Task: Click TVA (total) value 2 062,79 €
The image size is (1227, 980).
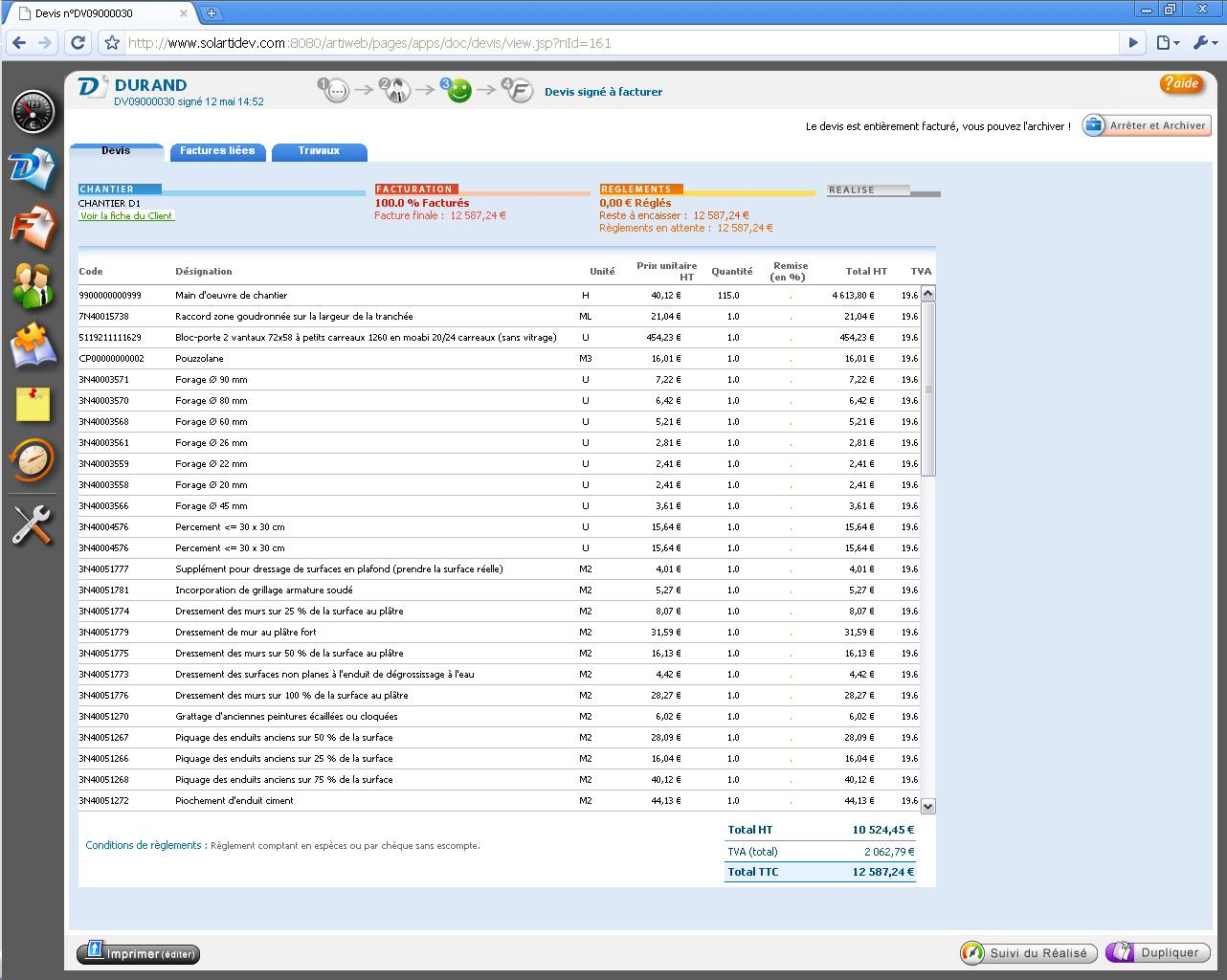Action: pos(889,852)
